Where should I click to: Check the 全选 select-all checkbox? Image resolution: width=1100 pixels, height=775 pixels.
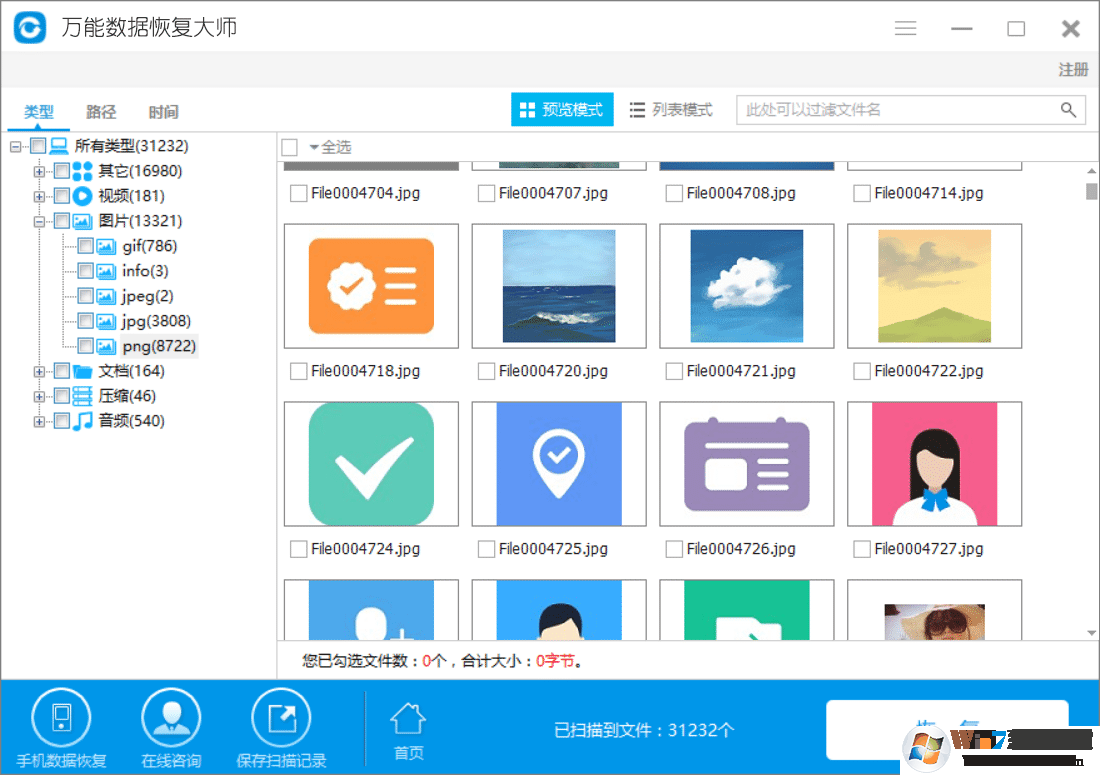click(290, 146)
